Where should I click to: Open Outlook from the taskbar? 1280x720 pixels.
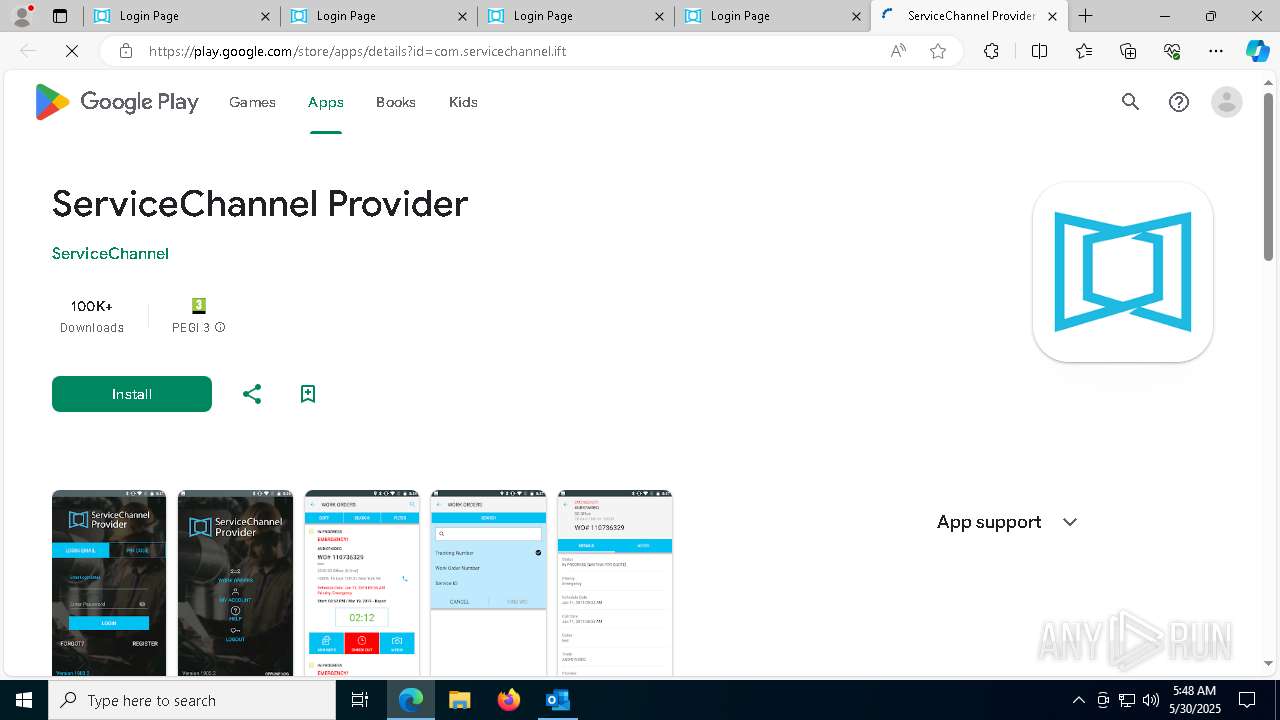(x=558, y=700)
